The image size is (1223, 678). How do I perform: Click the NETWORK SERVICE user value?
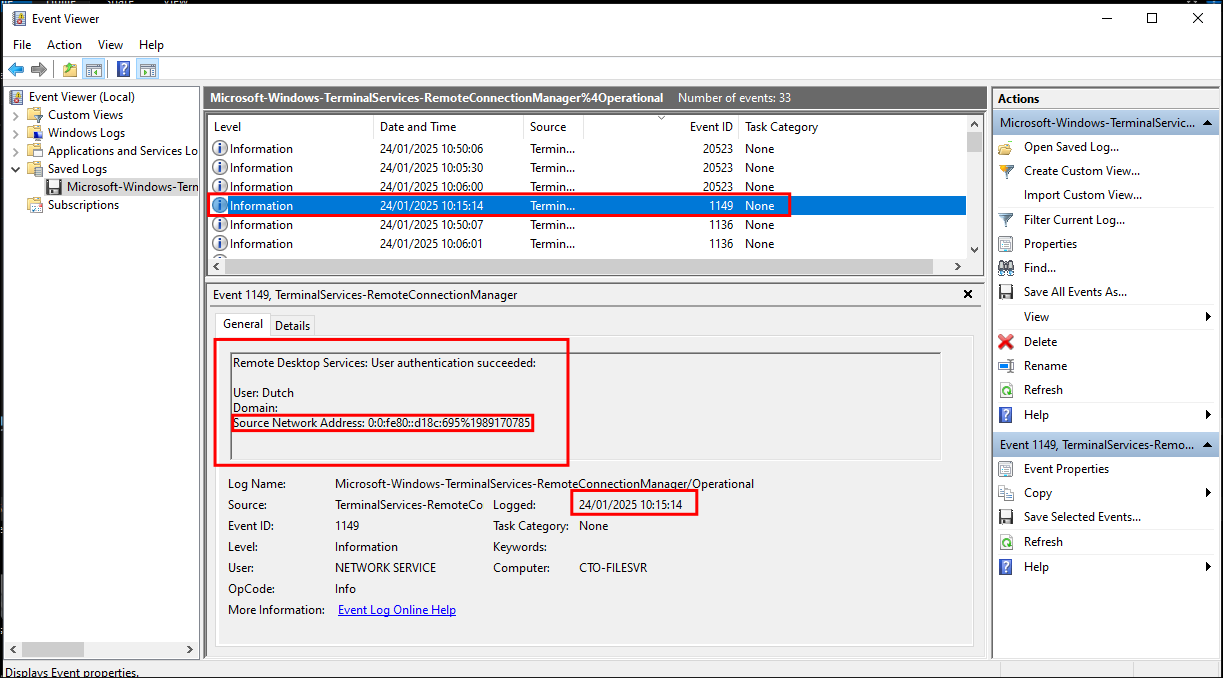click(x=385, y=568)
